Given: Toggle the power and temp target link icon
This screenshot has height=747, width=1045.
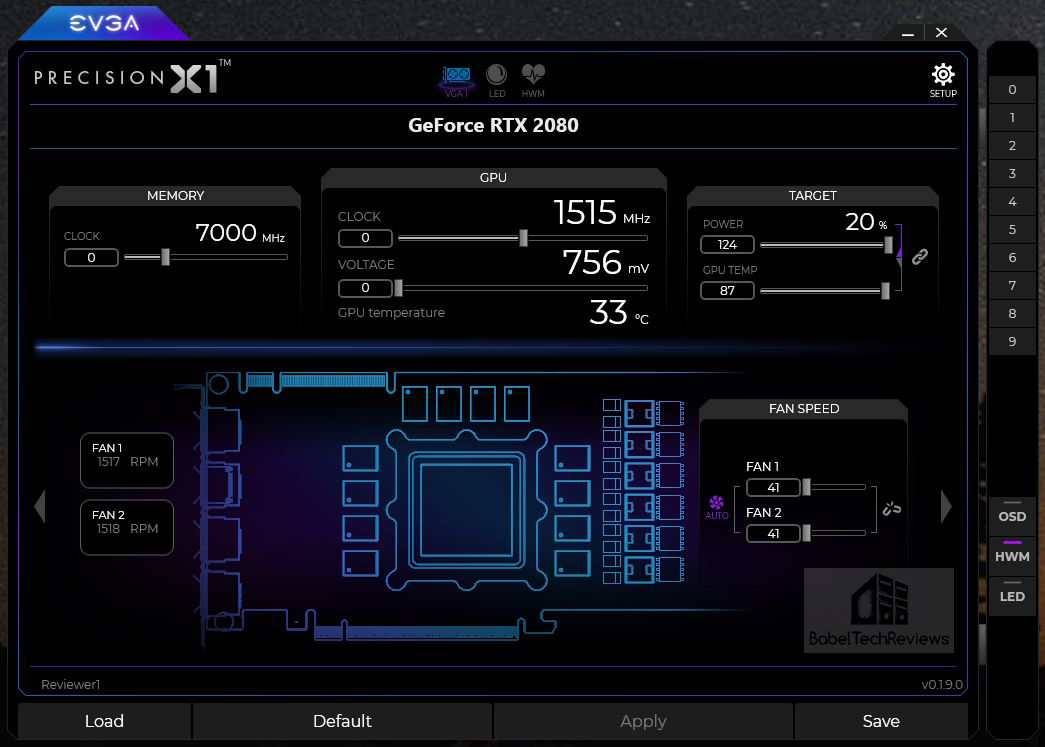Looking at the screenshot, I should (x=920, y=257).
